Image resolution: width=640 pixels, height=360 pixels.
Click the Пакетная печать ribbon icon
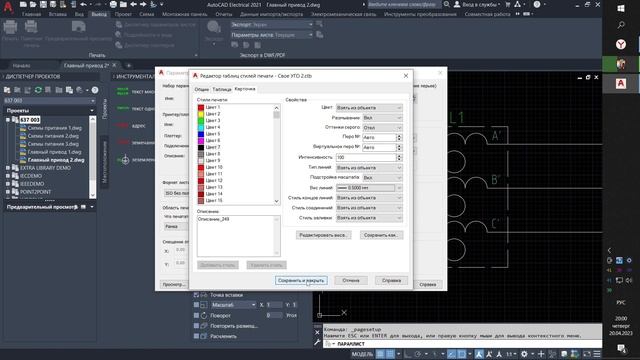31,28
